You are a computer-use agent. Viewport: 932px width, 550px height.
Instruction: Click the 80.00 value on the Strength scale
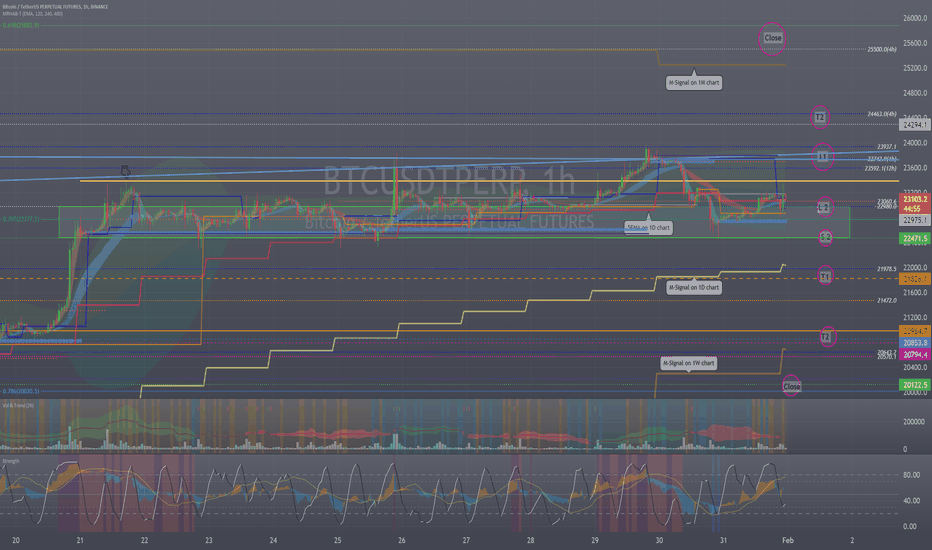coord(911,475)
